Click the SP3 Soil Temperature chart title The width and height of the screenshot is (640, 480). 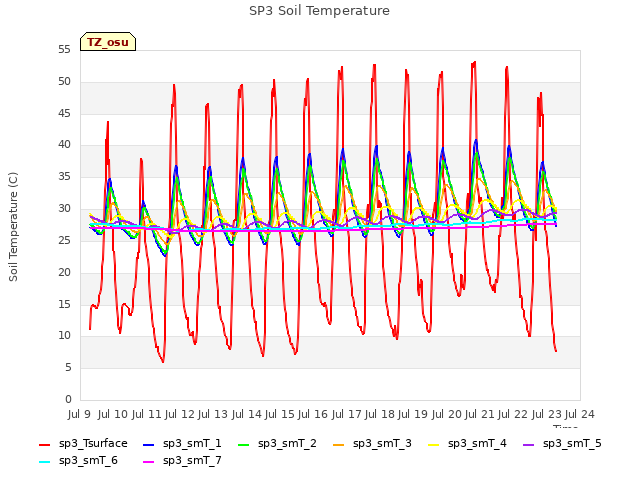click(x=320, y=11)
